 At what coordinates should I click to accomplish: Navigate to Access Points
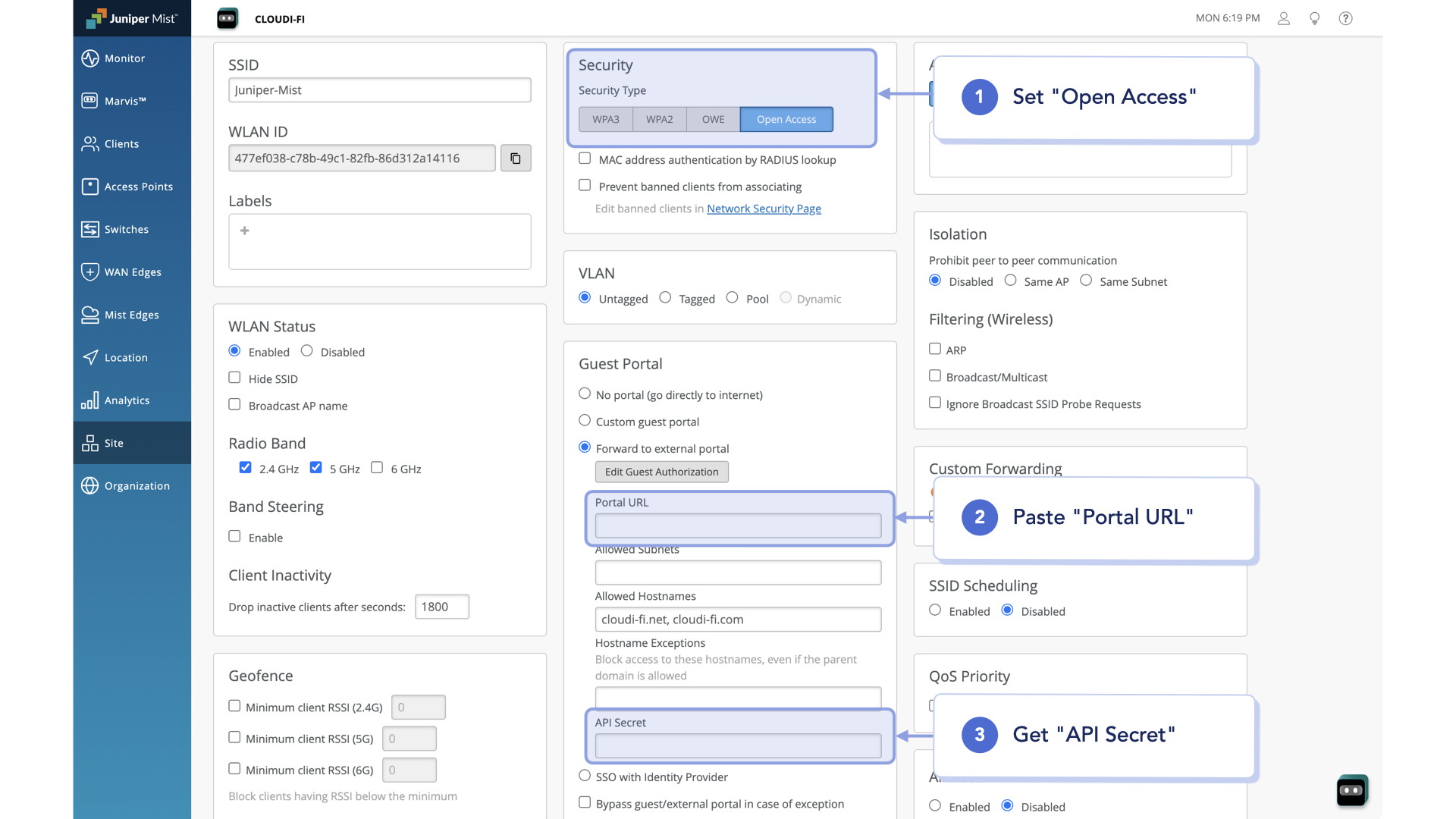139,187
